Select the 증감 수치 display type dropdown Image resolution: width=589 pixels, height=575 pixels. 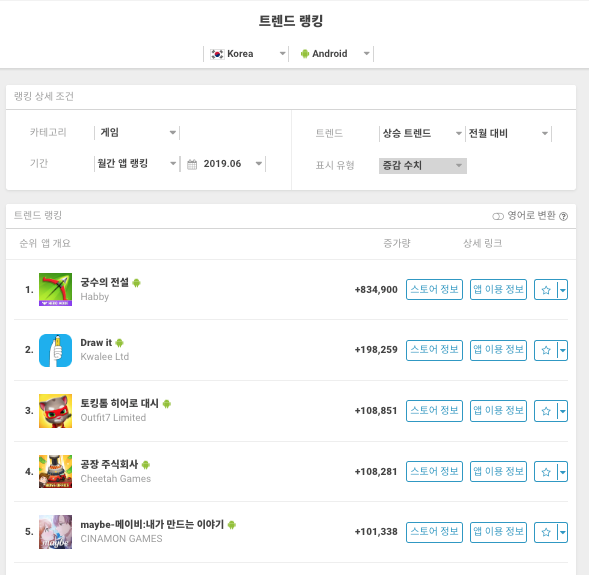pyautogui.click(x=423, y=166)
